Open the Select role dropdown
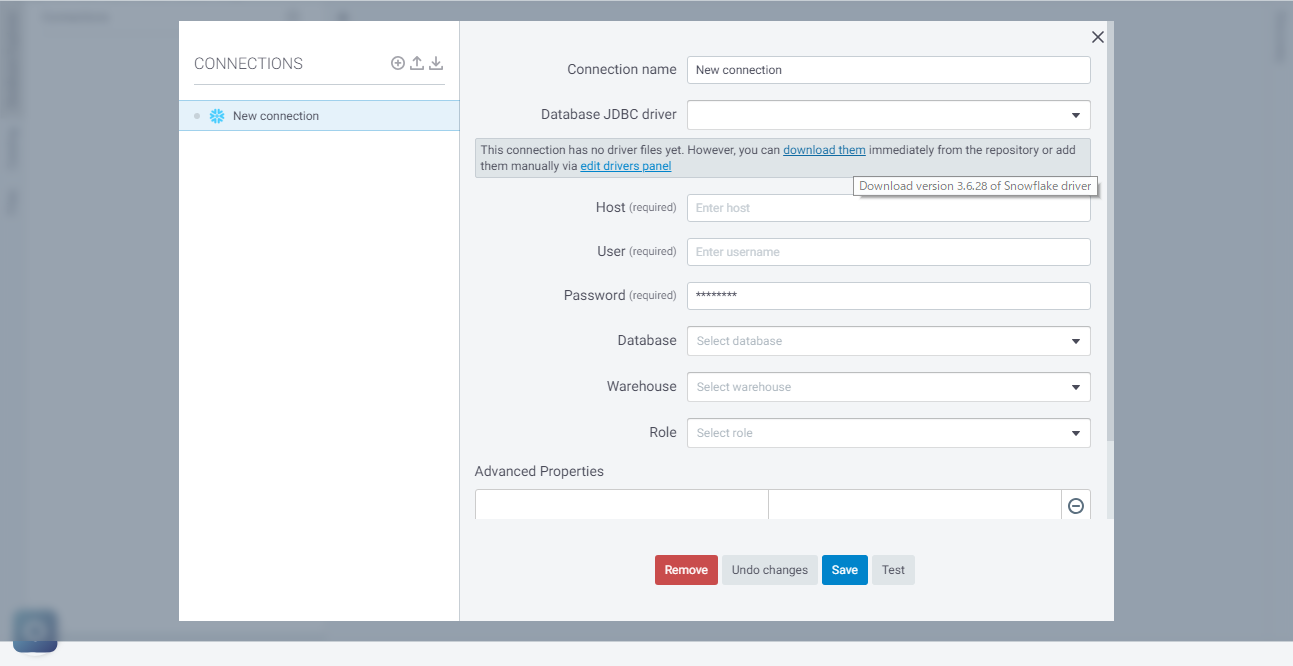1293x666 pixels. click(1076, 432)
